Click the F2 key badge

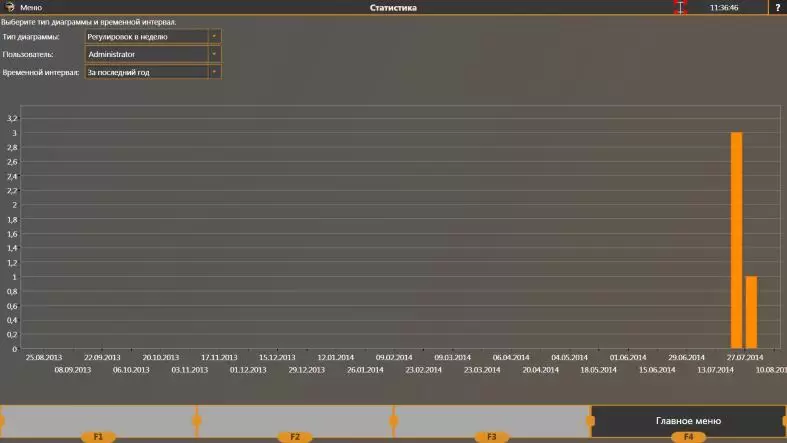[295, 437]
